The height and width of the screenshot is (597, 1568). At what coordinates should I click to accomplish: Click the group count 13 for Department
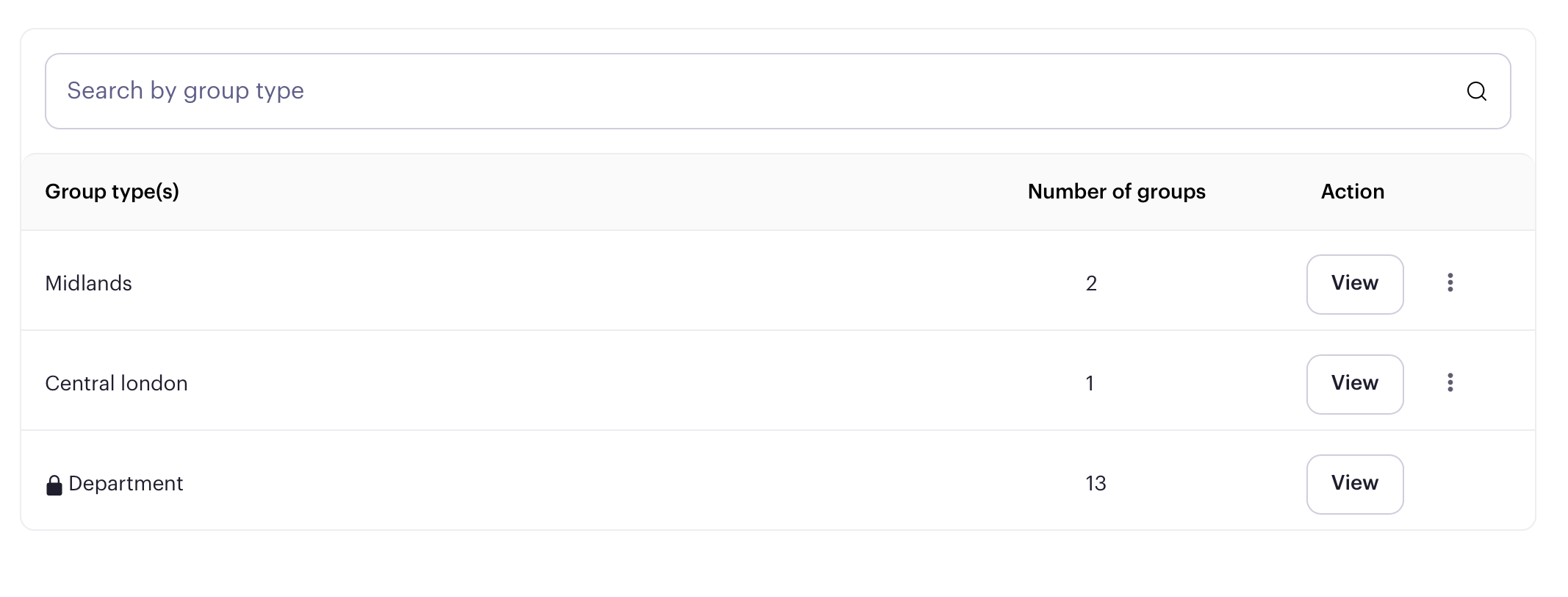[1096, 484]
